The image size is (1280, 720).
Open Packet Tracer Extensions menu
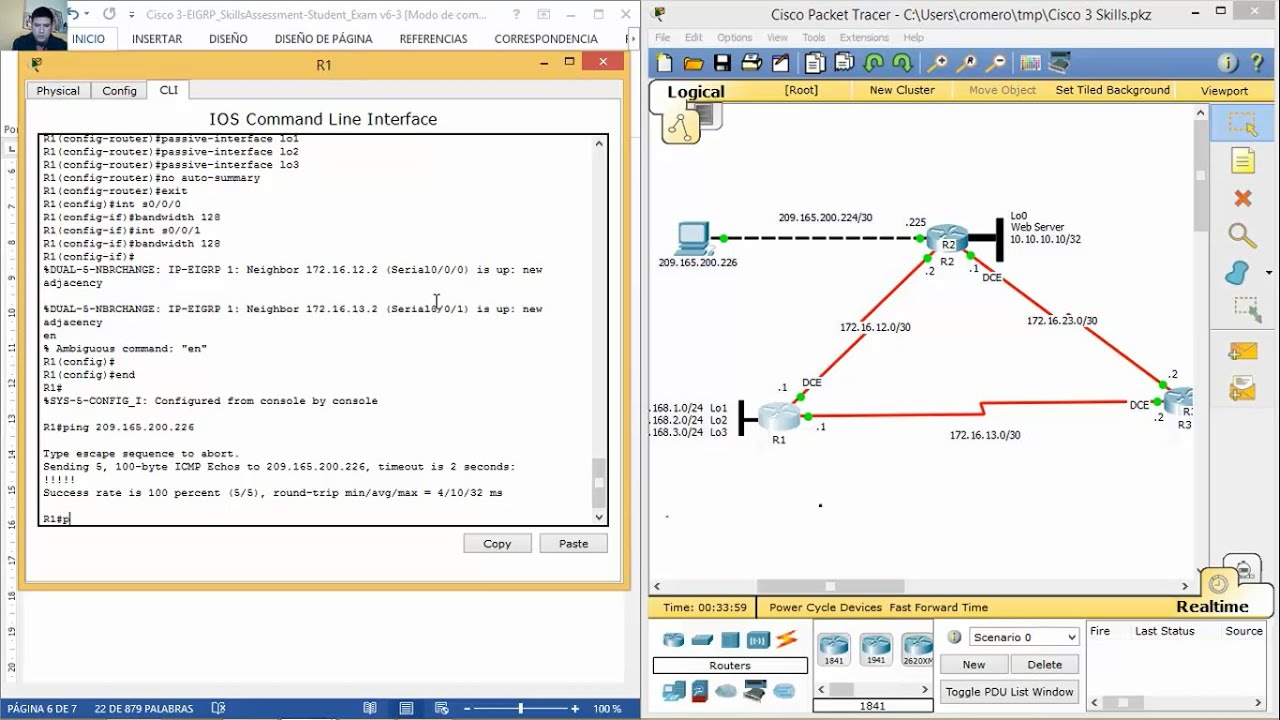pyautogui.click(x=864, y=37)
